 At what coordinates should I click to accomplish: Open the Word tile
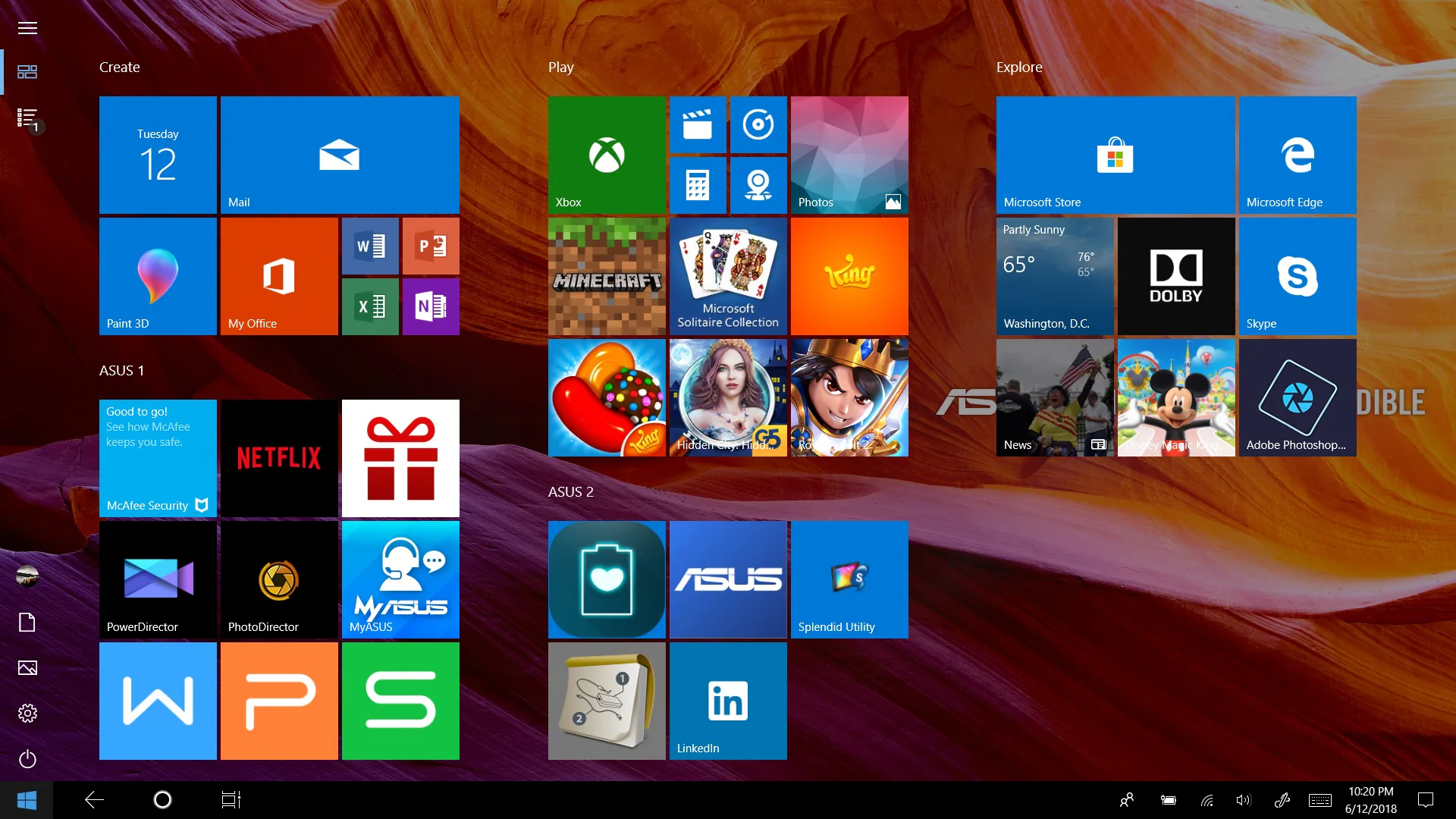coord(370,246)
